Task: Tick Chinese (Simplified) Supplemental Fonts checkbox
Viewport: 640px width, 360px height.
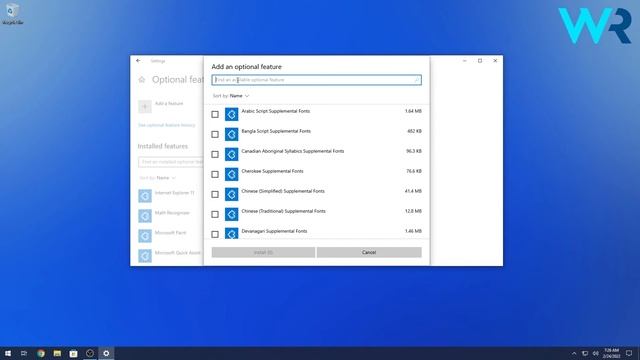Action: tap(215, 194)
